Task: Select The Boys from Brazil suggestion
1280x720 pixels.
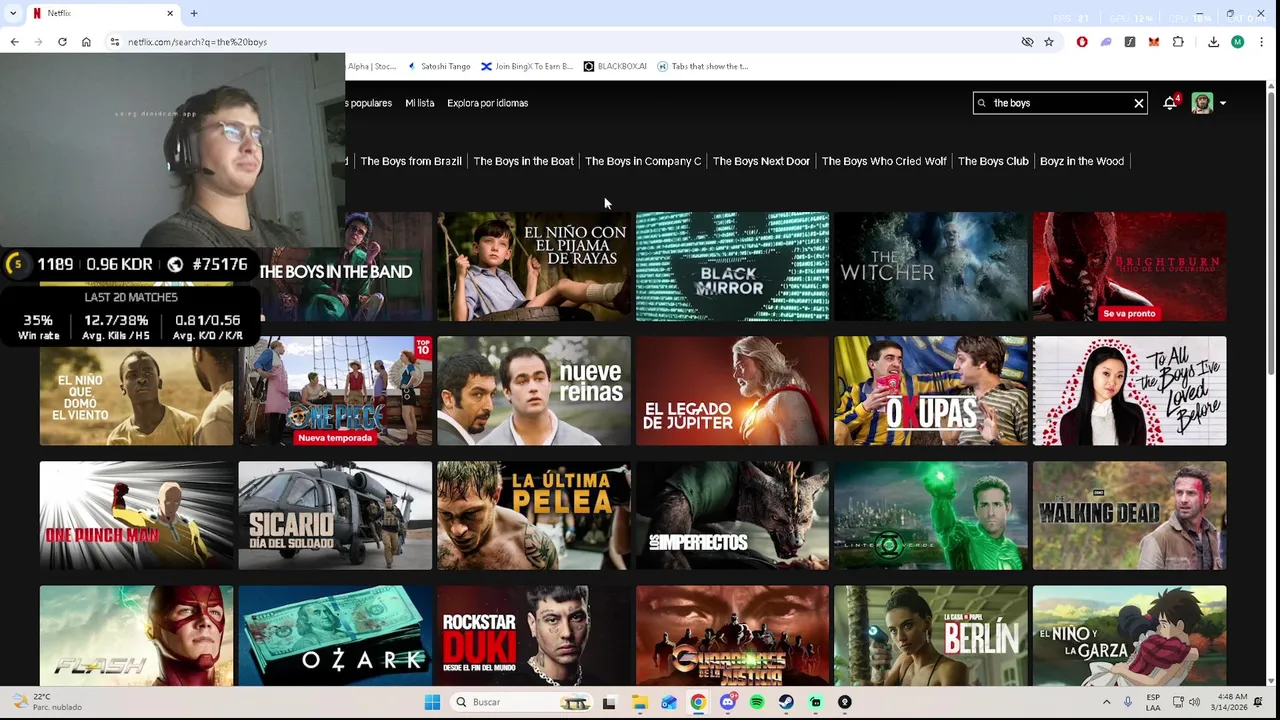Action: click(411, 161)
